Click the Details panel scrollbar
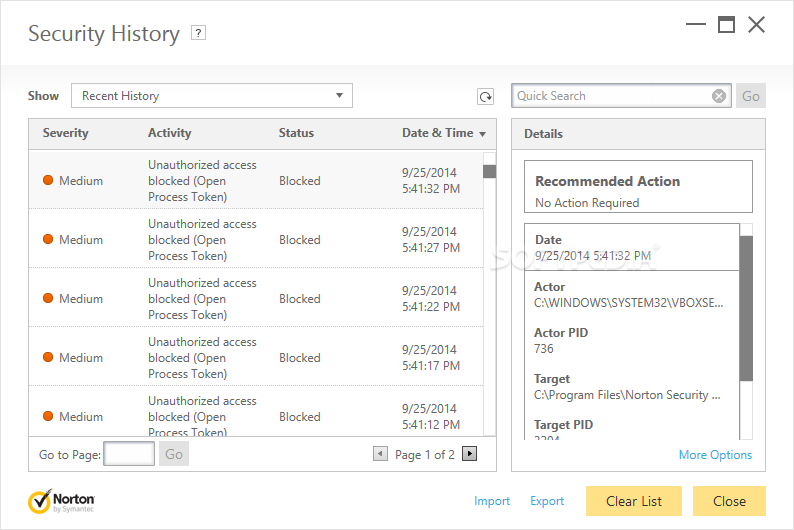The width and height of the screenshot is (794, 530). point(746,308)
